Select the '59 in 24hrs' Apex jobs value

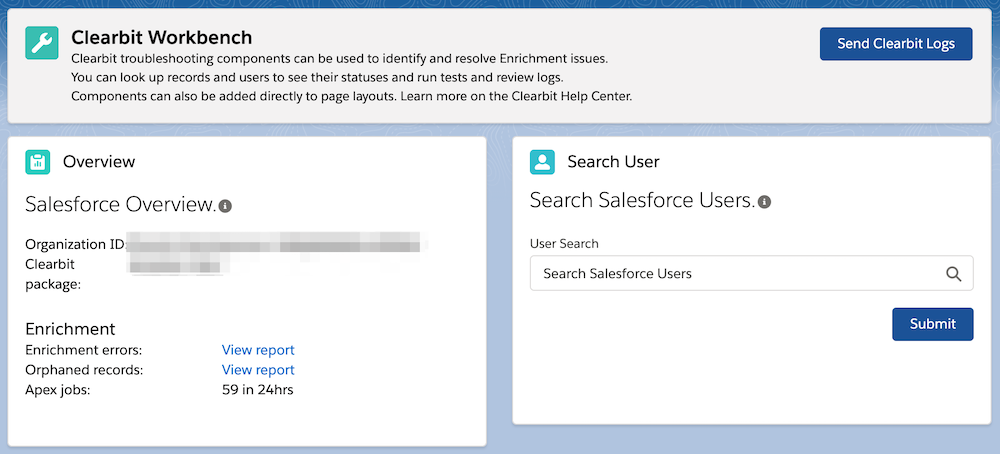258,390
